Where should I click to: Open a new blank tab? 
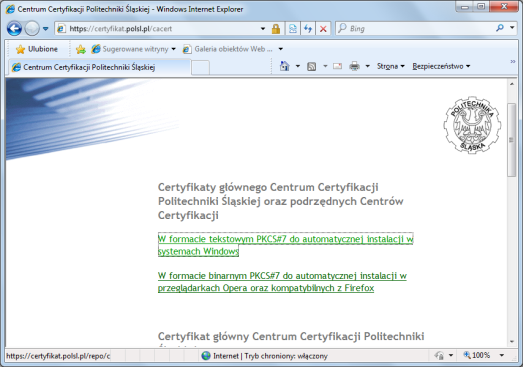[x=200, y=68]
